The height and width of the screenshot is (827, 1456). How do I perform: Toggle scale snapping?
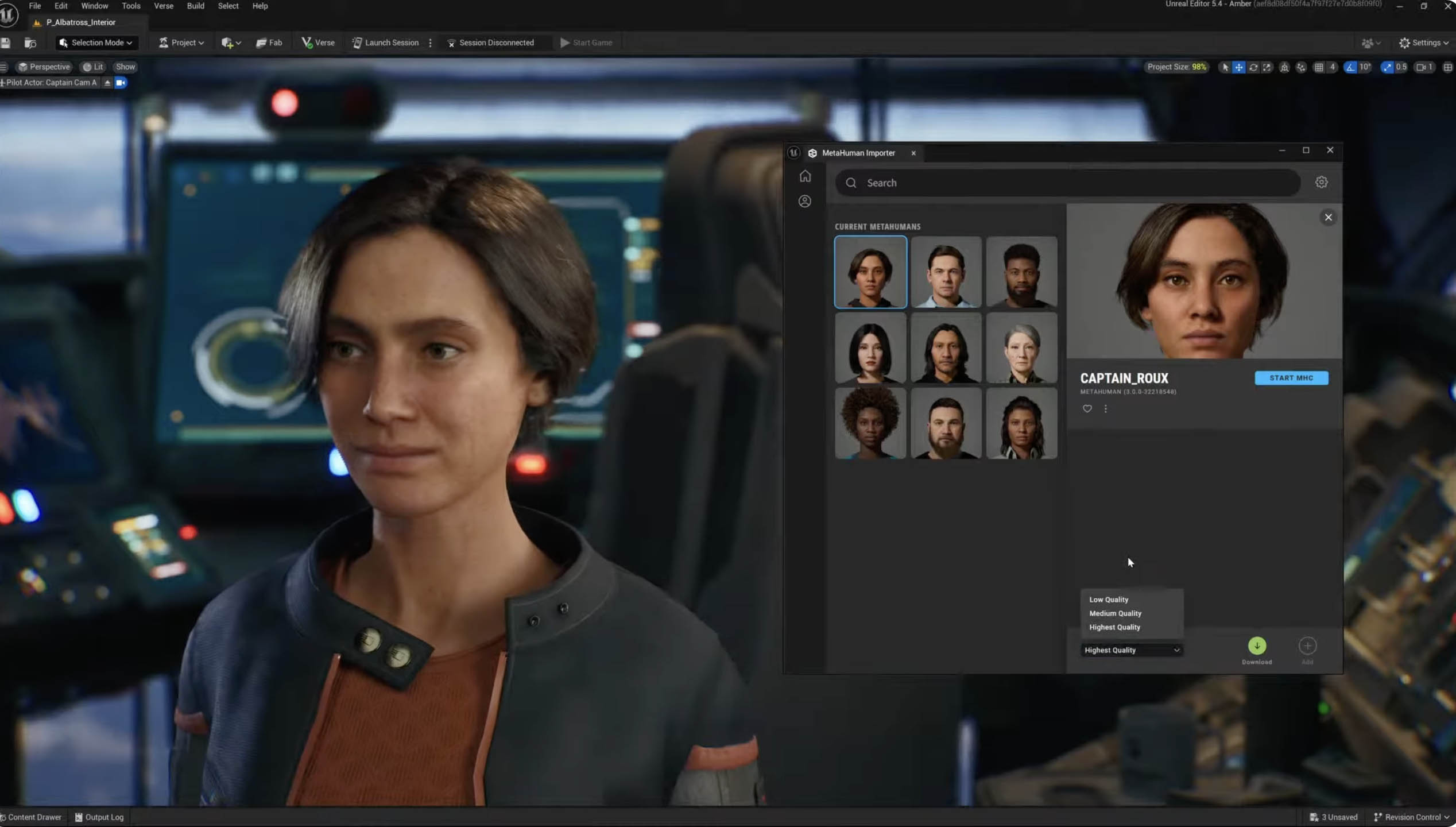tap(1387, 67)
